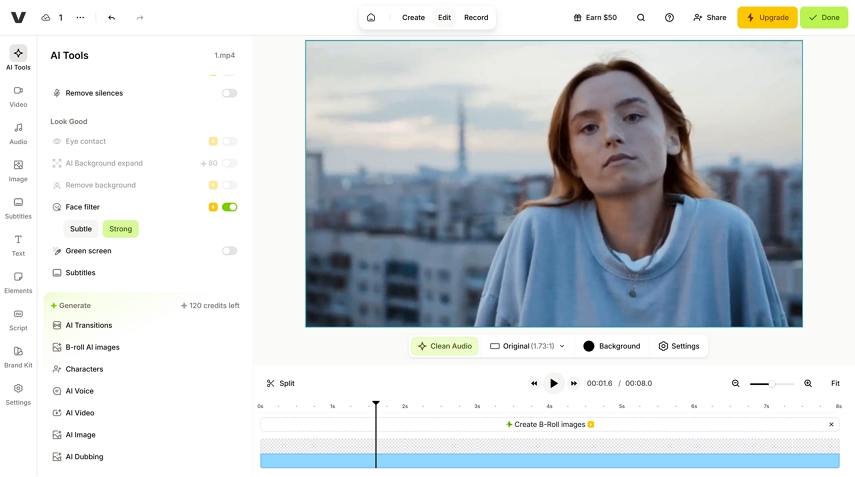Skip forward with the fast-forward button

click(x=574, y=383)
